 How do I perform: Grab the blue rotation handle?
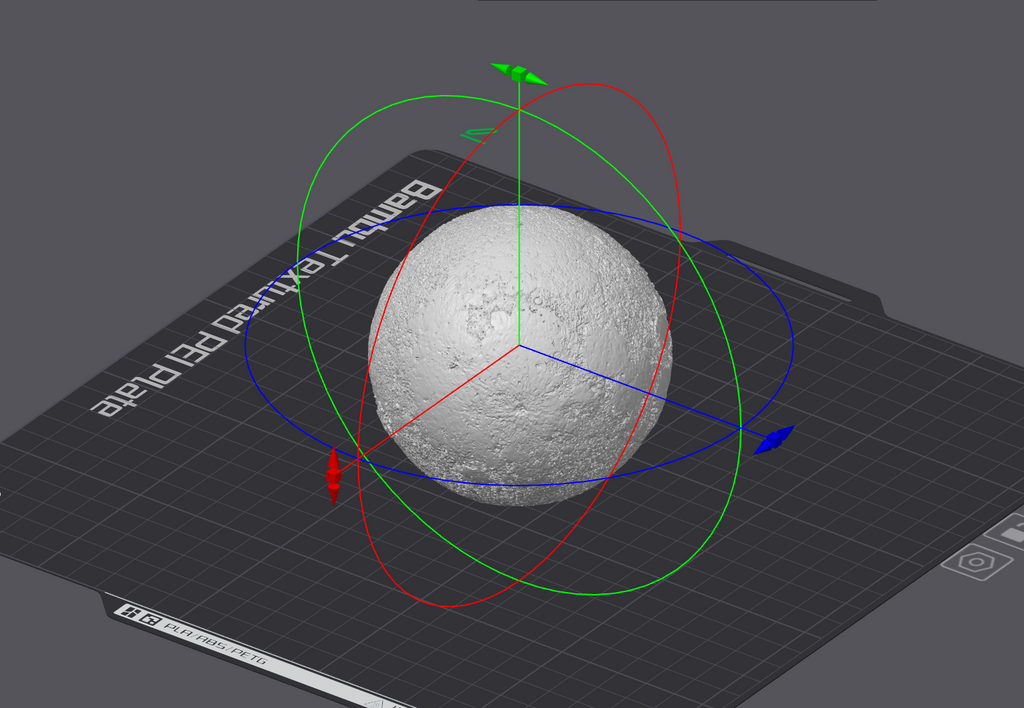point(774,441)
